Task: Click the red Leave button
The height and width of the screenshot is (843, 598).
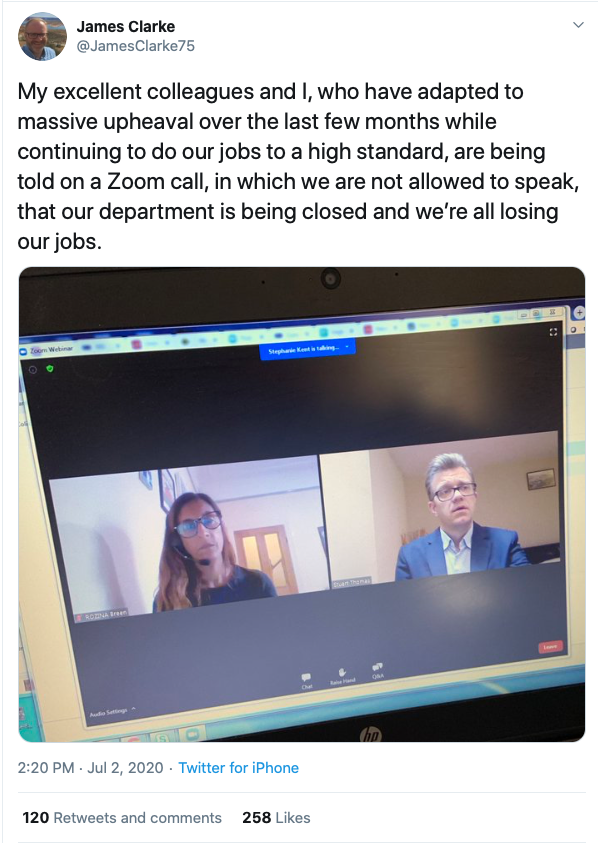Action: pyautogui.click(x=550, y=647)
